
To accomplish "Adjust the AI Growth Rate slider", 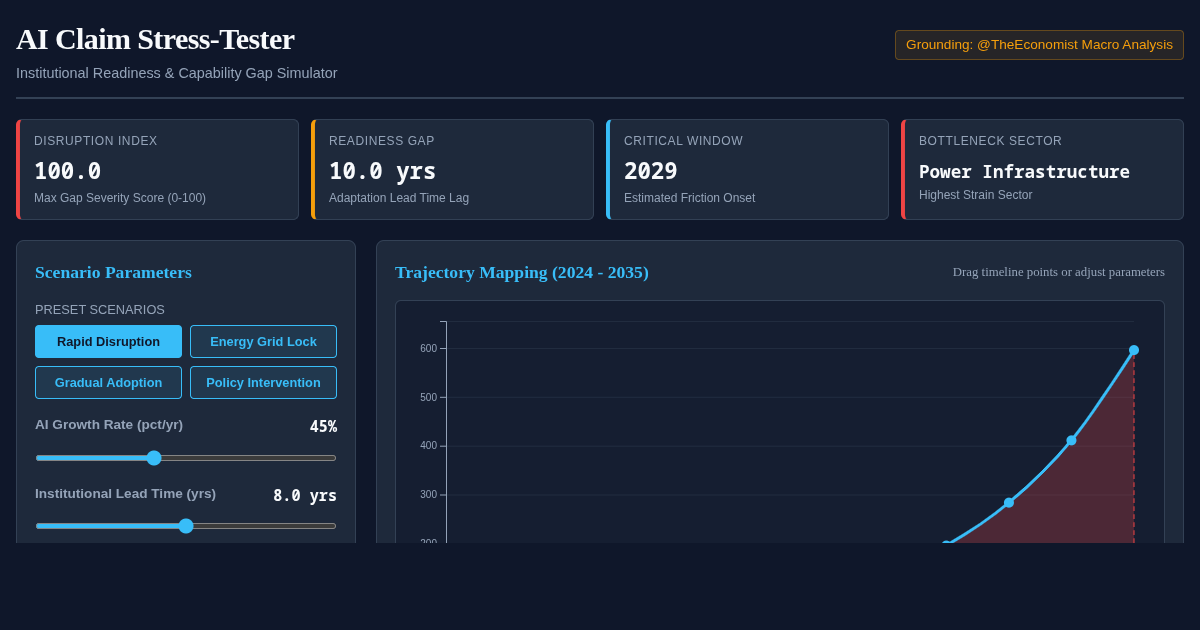I will pos(186,458).
